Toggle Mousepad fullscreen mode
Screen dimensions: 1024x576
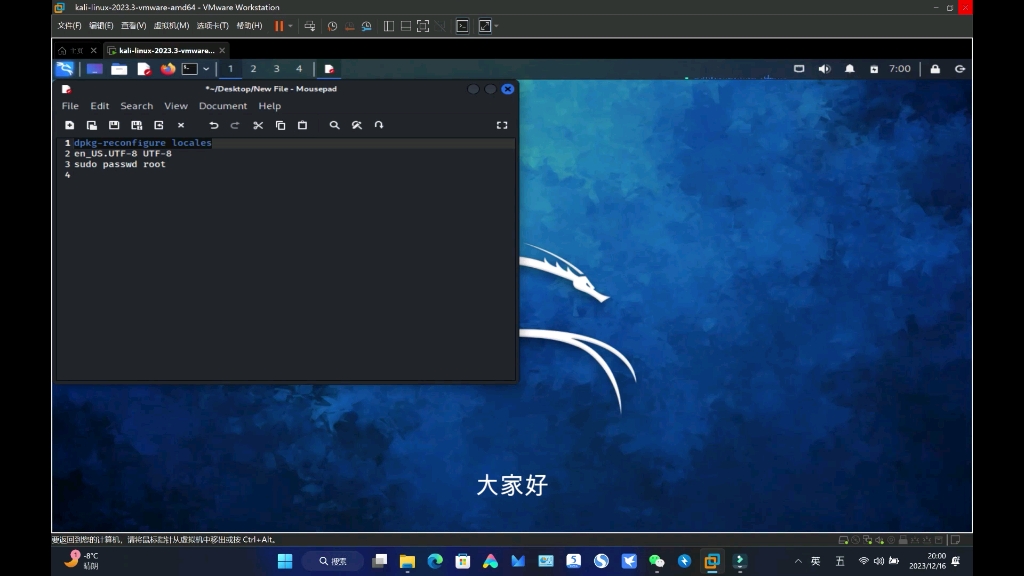(502, 125)
